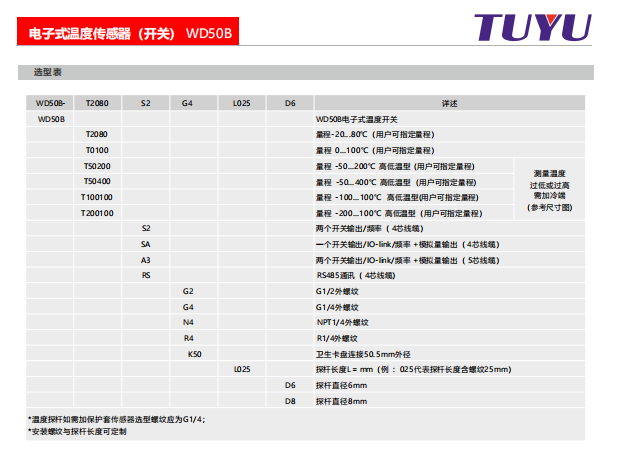Click the WD50B- column header
The width and height of the screenshot is (617, 476).
(x=51, y=103)
